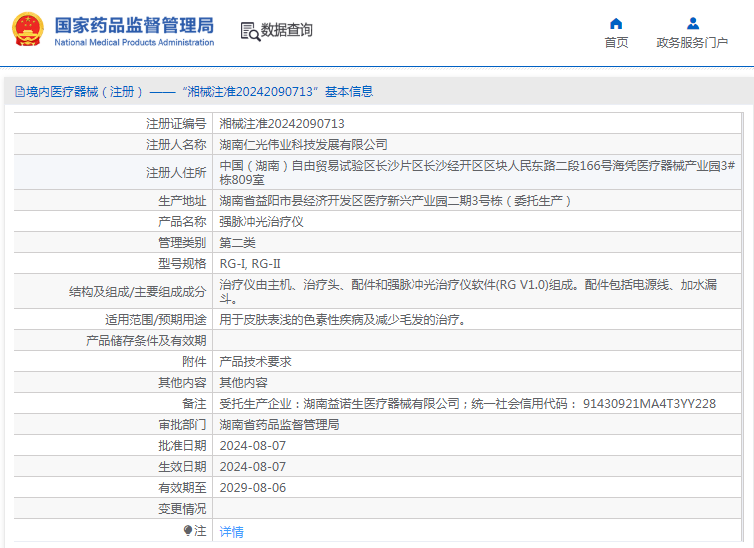Click product name 强脉冲光治疗仪
The height and width of the screenshot is (548, 754).
[261, 222]
